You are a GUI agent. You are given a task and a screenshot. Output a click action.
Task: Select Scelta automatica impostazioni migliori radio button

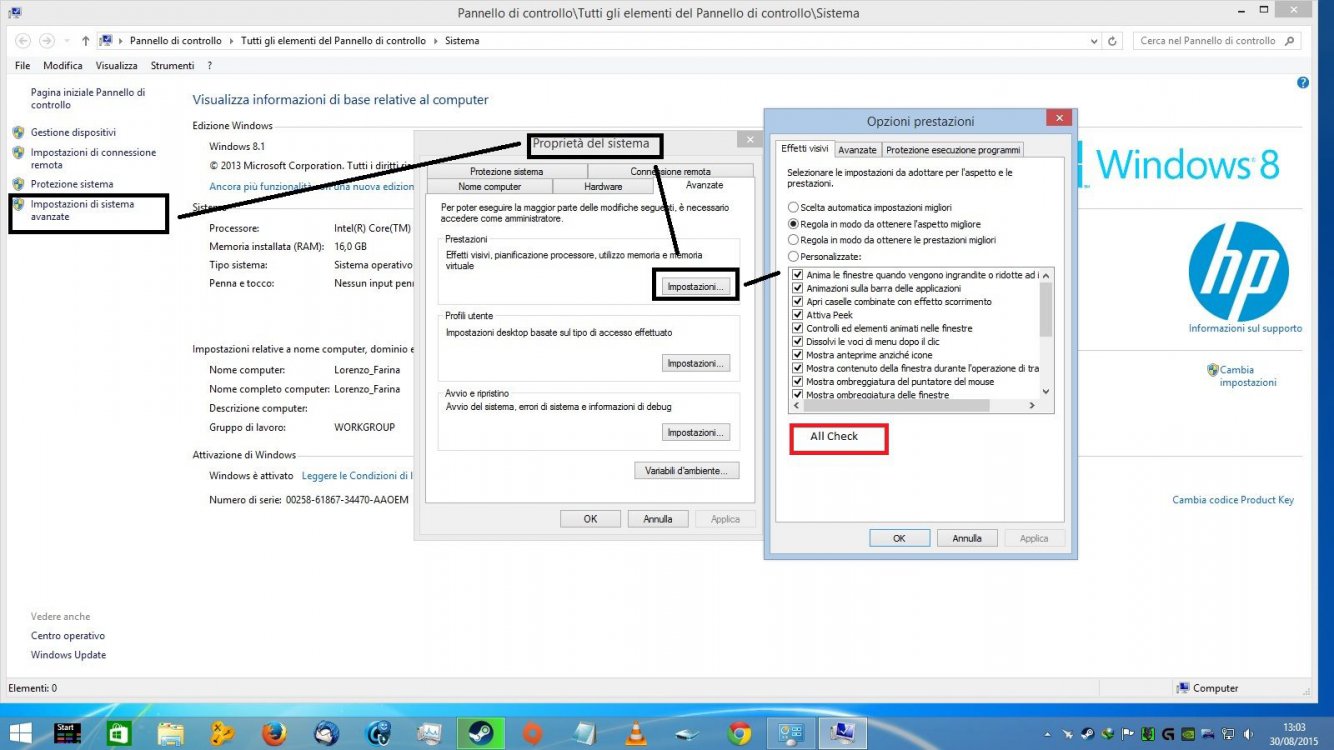794,207
